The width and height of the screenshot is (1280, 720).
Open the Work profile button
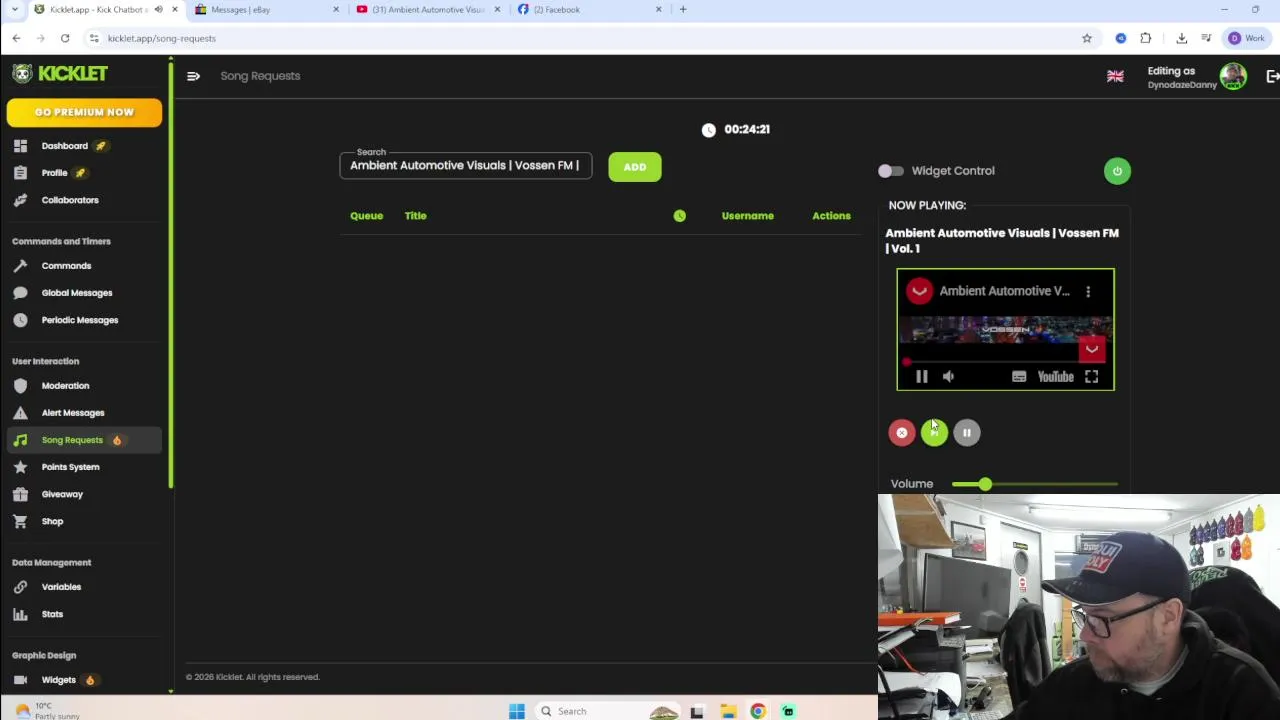tap(1247, 38)
